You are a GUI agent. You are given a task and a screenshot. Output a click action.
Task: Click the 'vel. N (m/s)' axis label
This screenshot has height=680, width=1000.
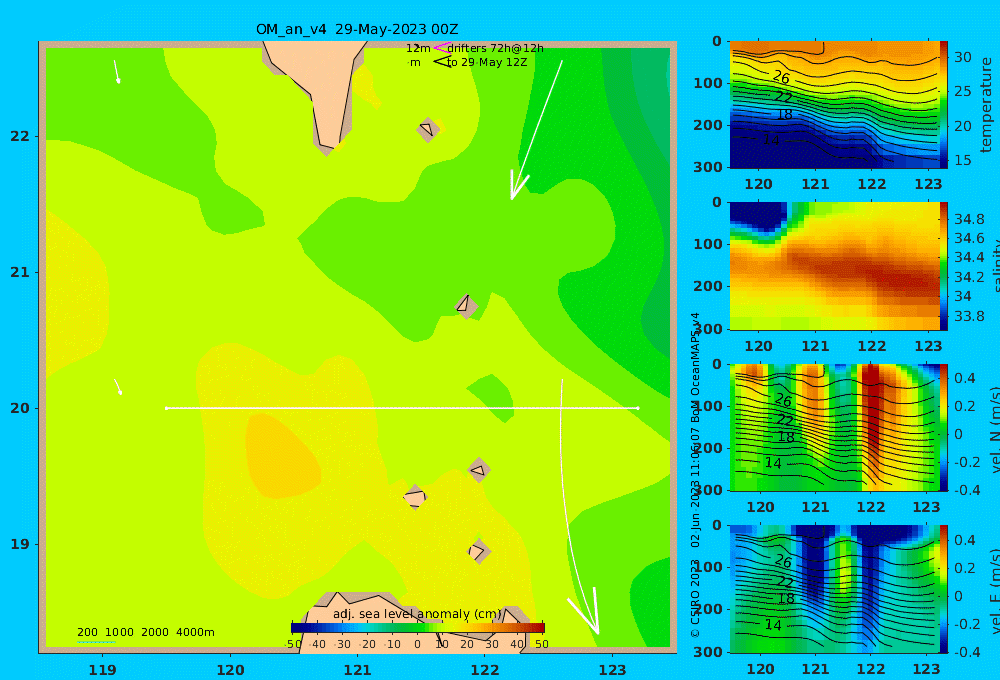tap(994, 429)
